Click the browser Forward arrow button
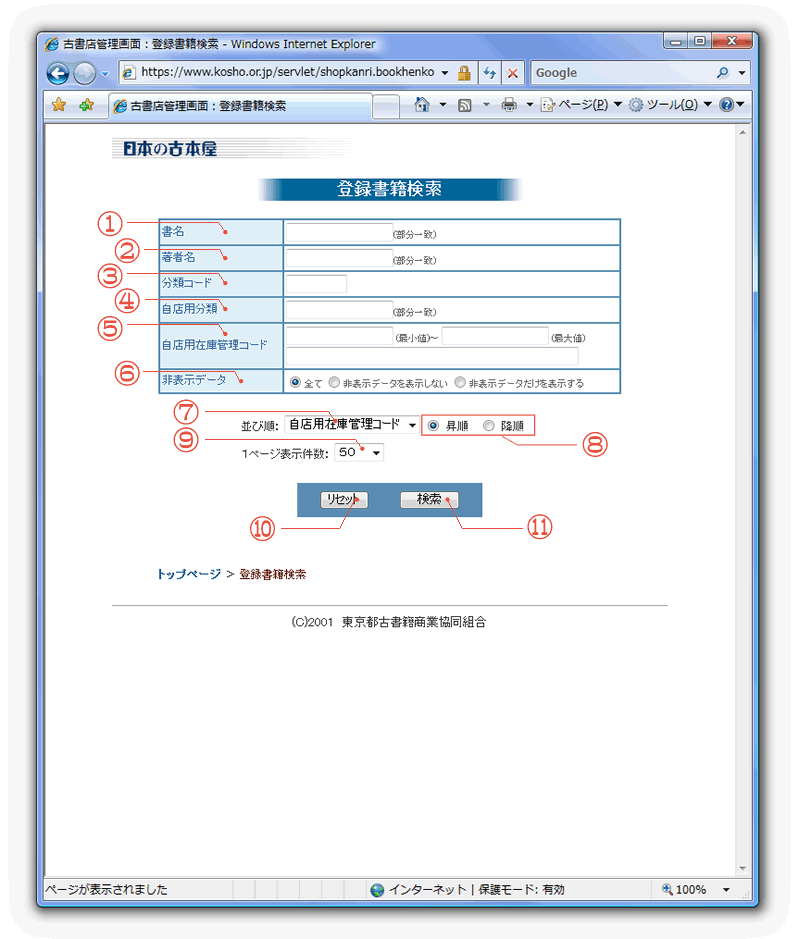Viewport: 800px width, 939px height. 84,73
